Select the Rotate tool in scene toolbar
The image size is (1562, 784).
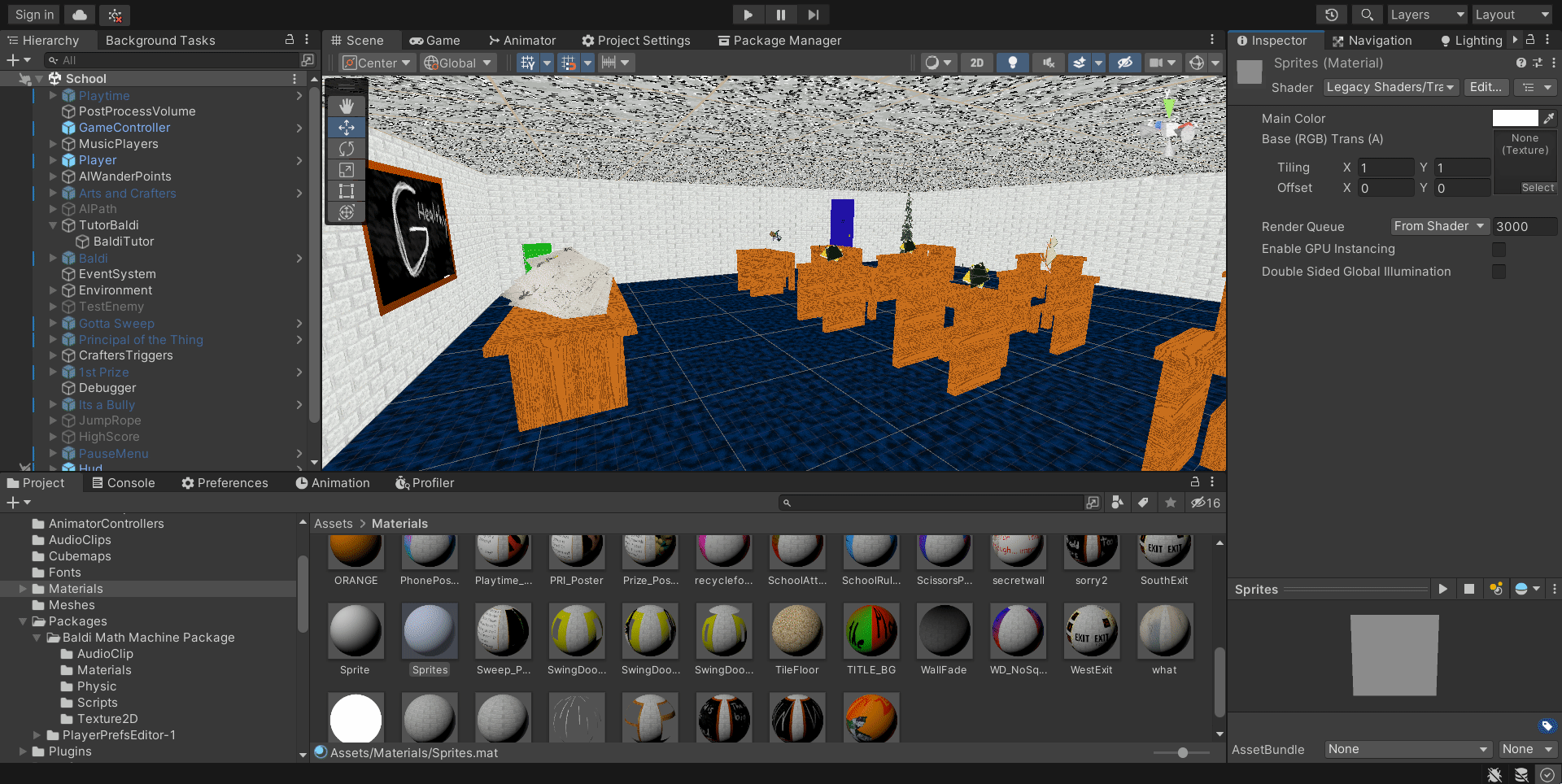[x=347, y=149]
